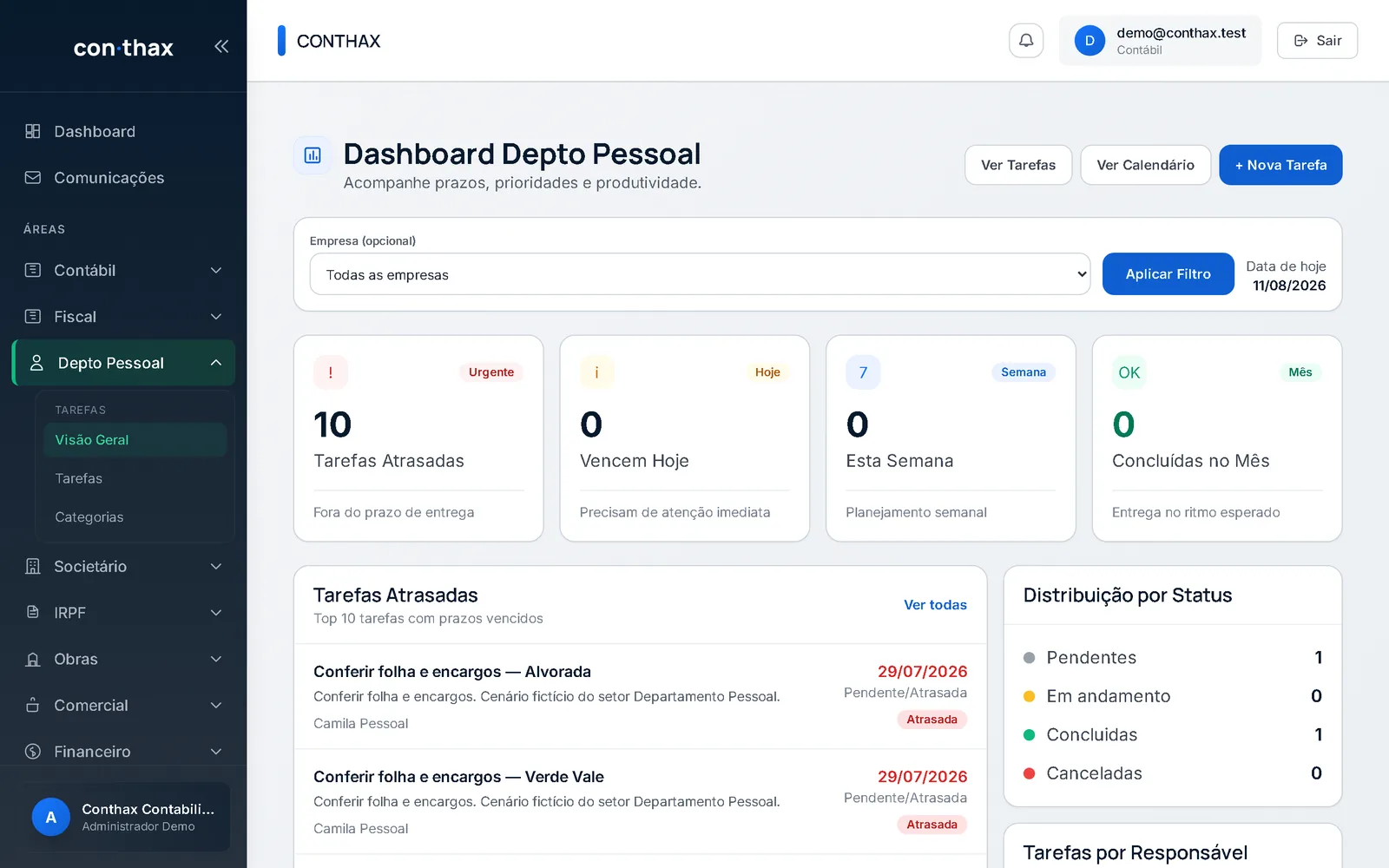Click the Em andamento status row
This screenshot has height=868, width=1389.
(1173, 696)
